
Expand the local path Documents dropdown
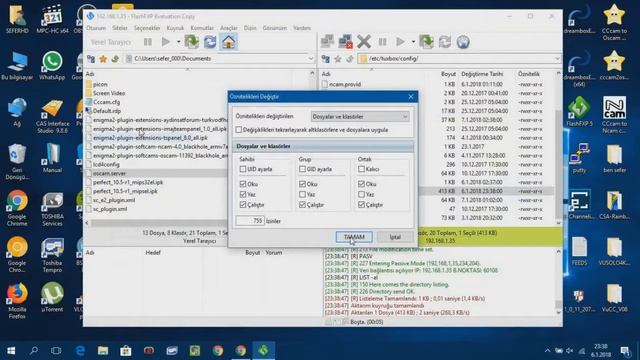(x=311, y=59)
